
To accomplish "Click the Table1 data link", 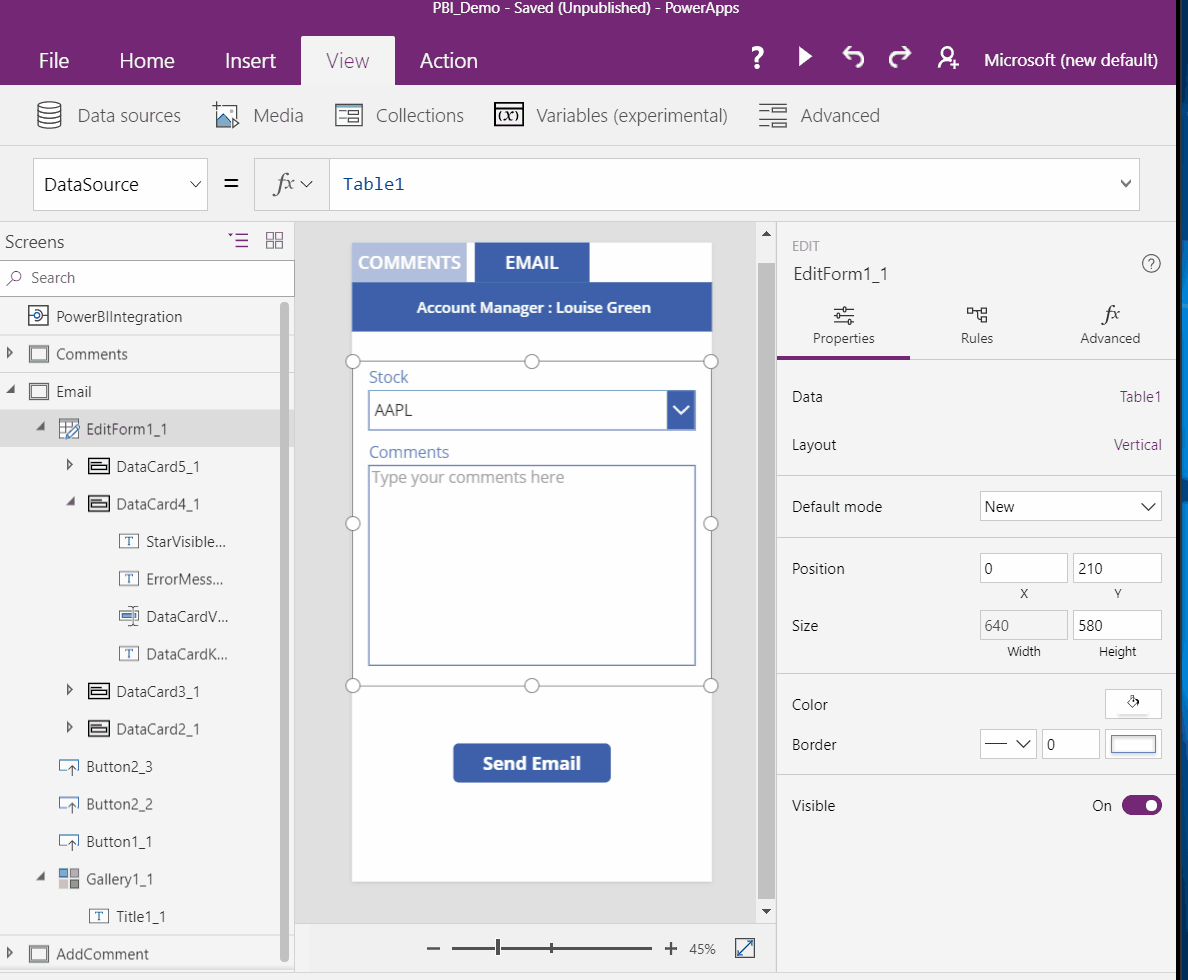I will click(1140, 397).
